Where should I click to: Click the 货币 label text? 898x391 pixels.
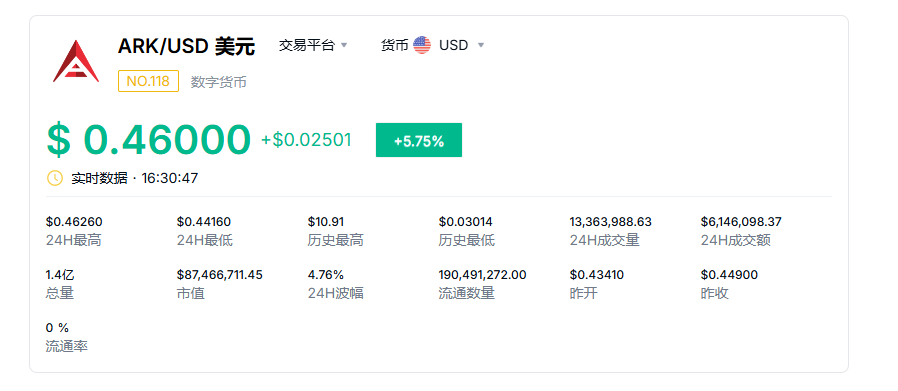click(x=394, y=45)
